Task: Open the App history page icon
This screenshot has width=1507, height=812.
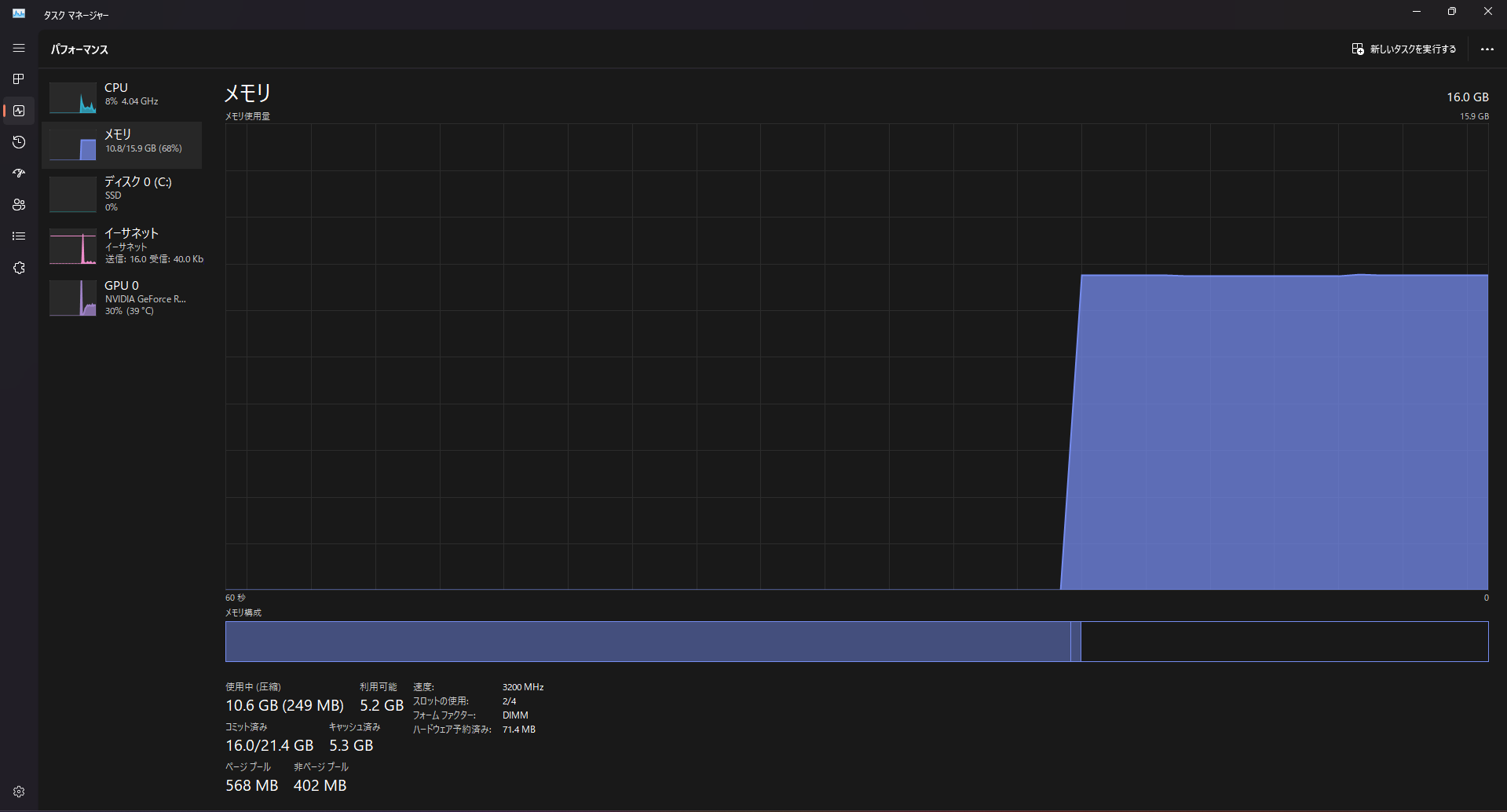Action: tap(19, 142)
